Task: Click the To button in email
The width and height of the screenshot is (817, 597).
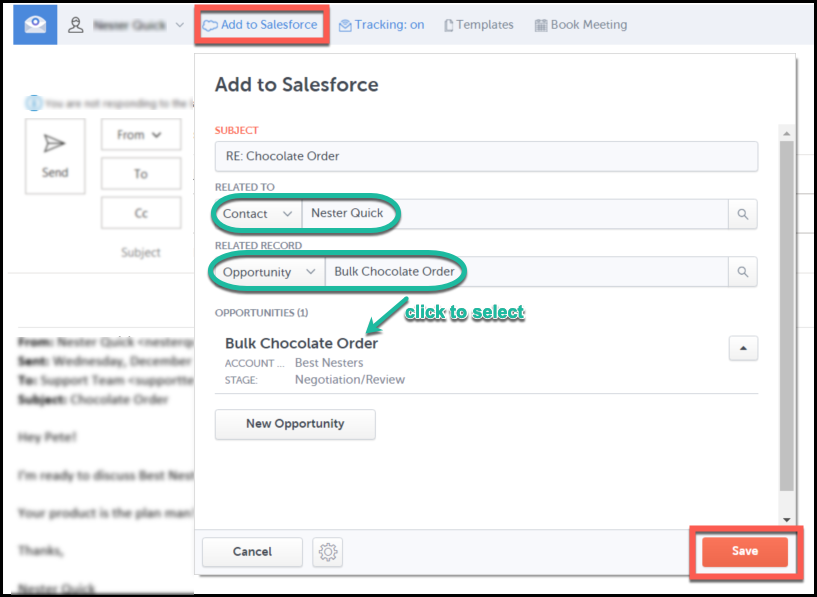Action: tap(141, 174)
